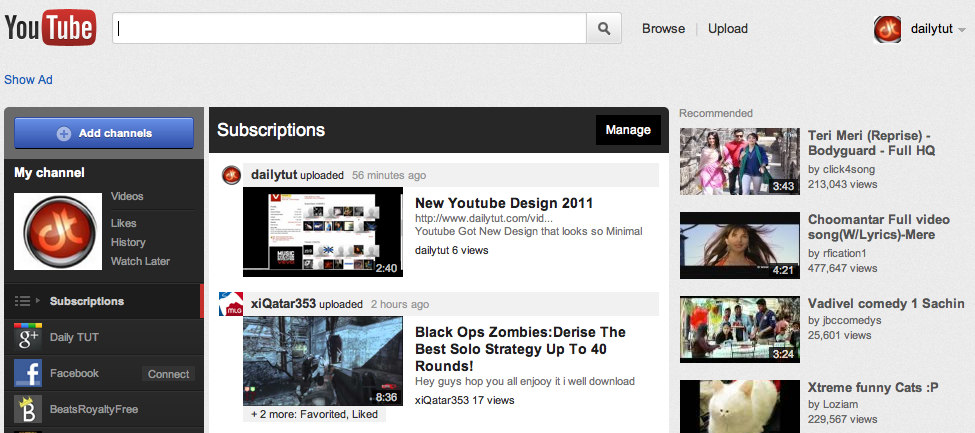
Task: Click 'Hey guys hop you all enjooy' description
Action: [525, 381]
